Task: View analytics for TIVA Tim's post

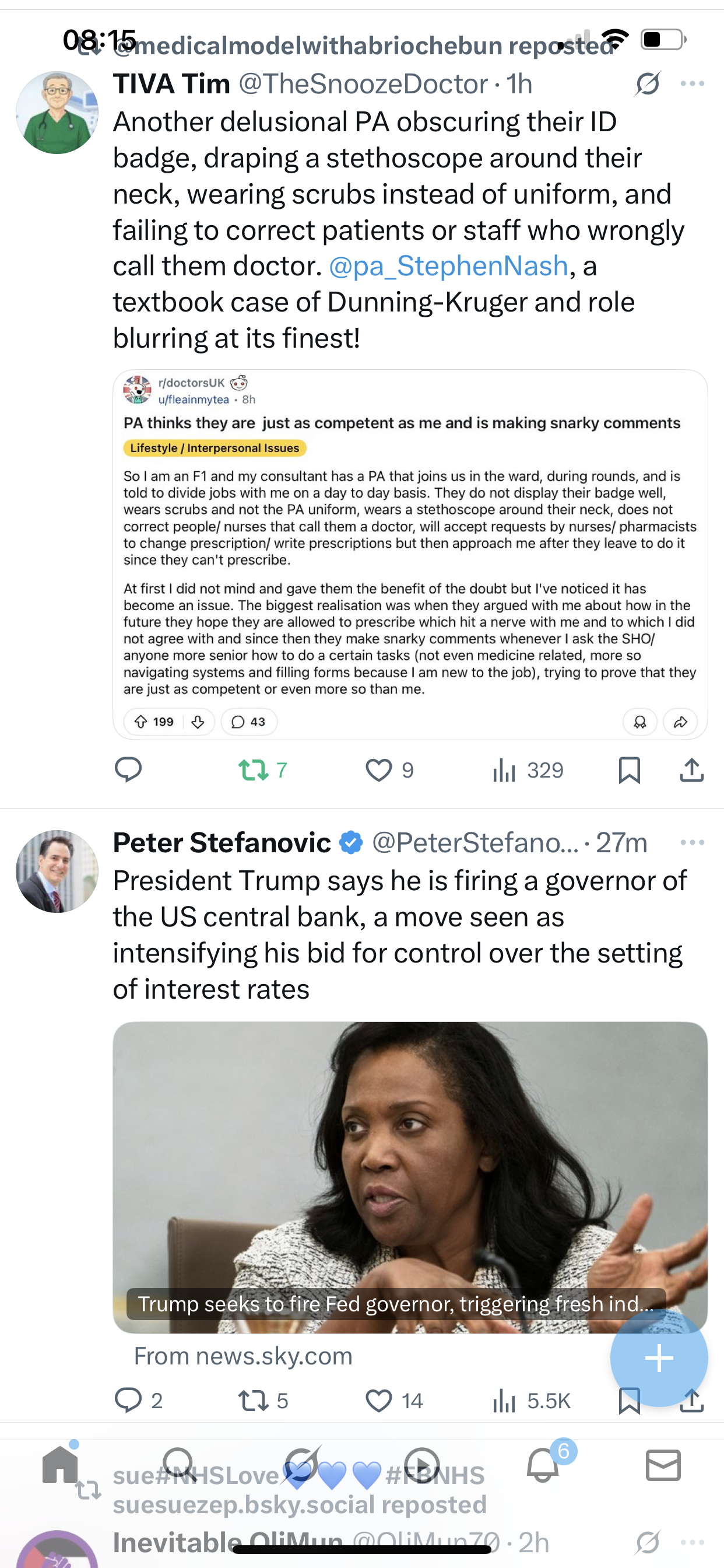Action: coord(505,770)
